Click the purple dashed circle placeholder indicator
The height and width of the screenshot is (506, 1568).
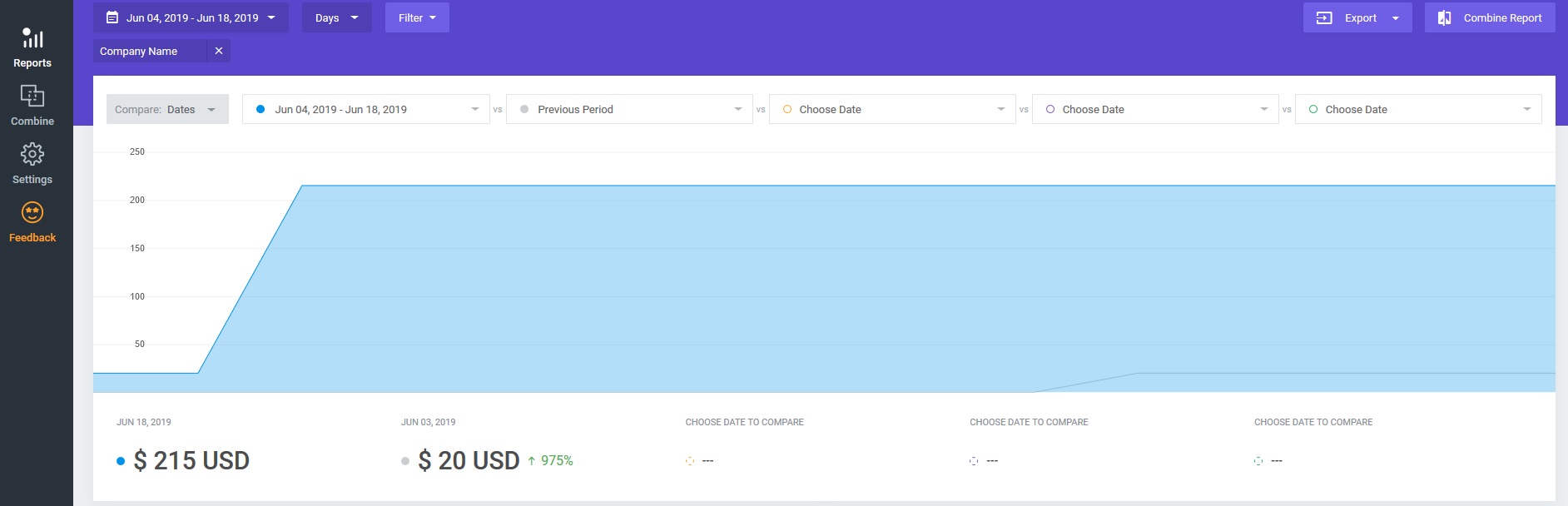[x=974, y=460]
